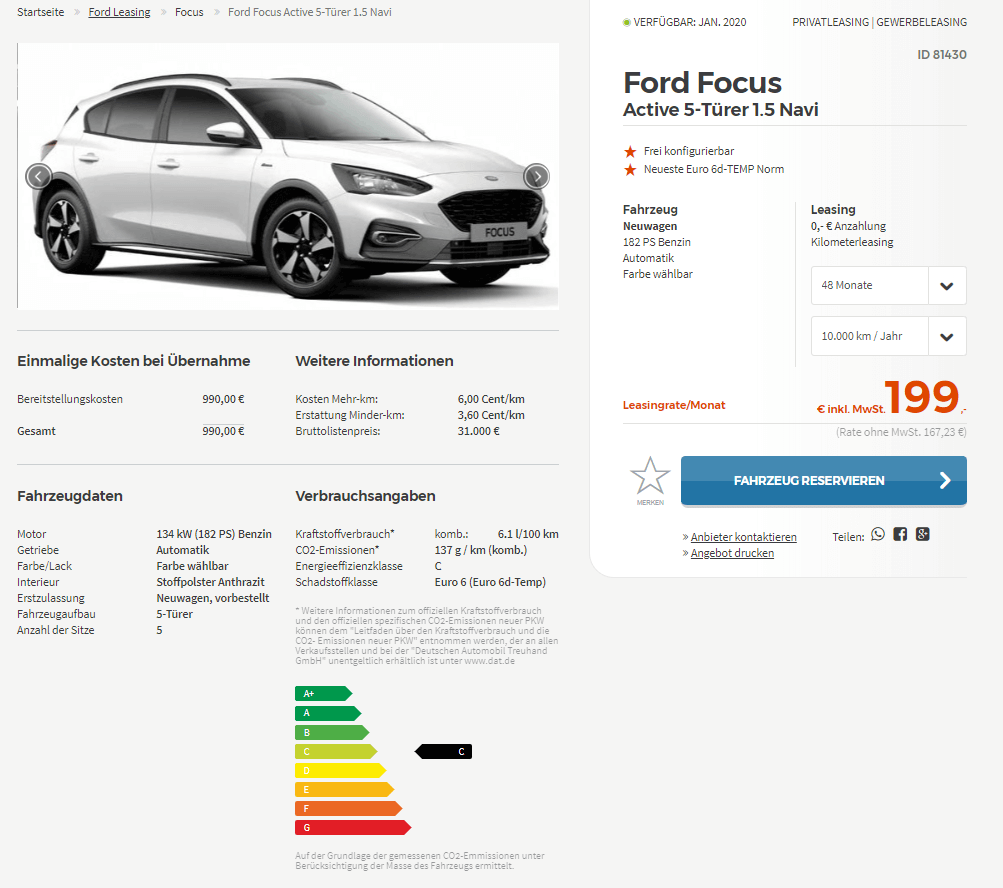This screenshot has height=888, width=1003.
Task: Open the Ford Leasing breadcrumb link
Action: coord(119,12)
